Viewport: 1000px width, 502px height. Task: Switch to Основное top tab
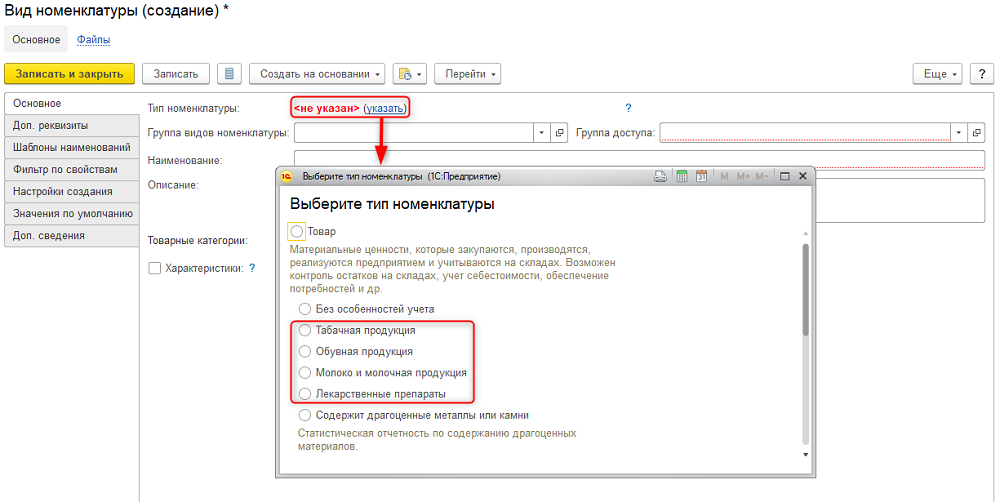click(x=36, y=40)
